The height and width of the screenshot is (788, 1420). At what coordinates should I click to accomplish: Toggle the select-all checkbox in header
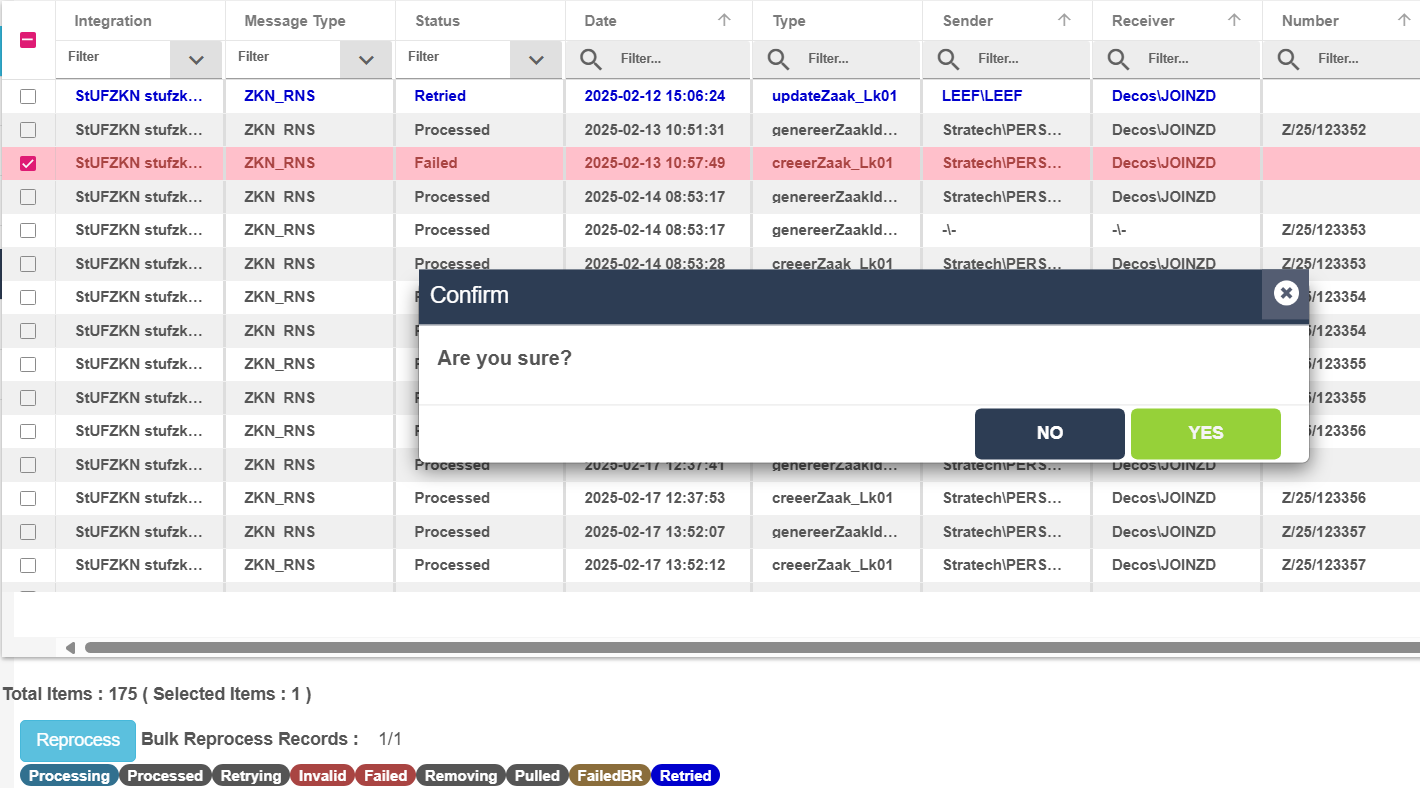coord(28,39)
